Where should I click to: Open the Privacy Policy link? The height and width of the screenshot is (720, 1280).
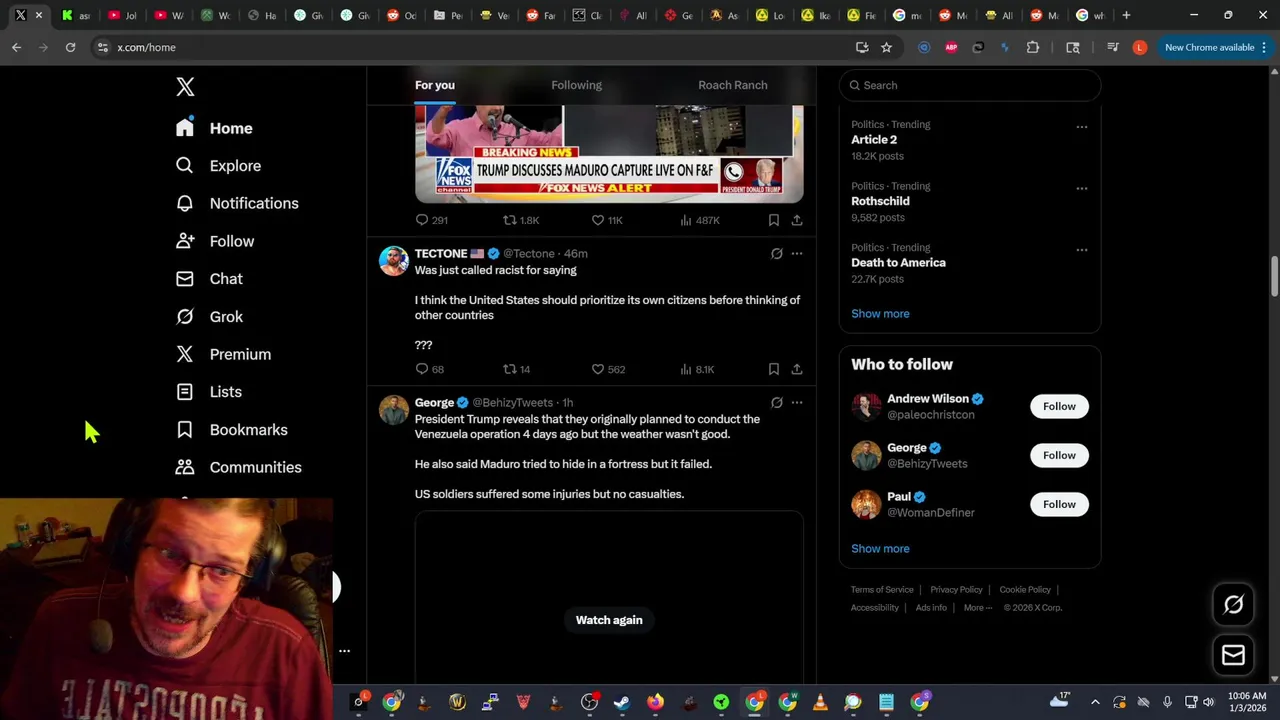click(x=956, y=590)
